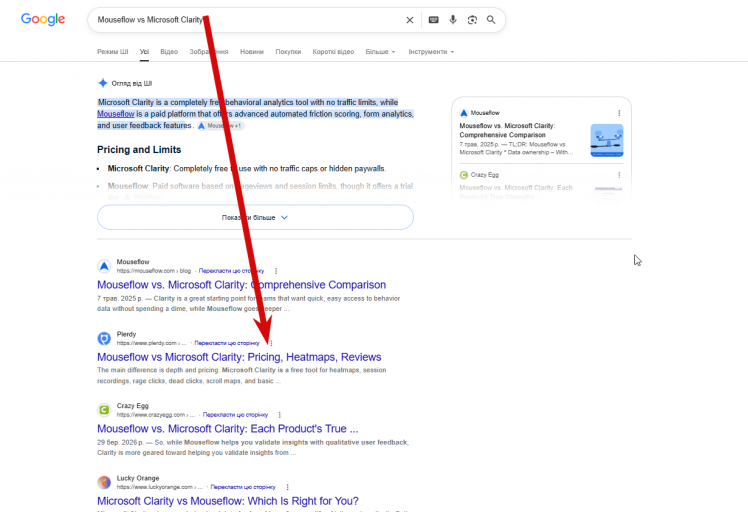Open search by image camera icon
Image resolution: width=748 pixels, height=512 pixels.
coord(472,20)
